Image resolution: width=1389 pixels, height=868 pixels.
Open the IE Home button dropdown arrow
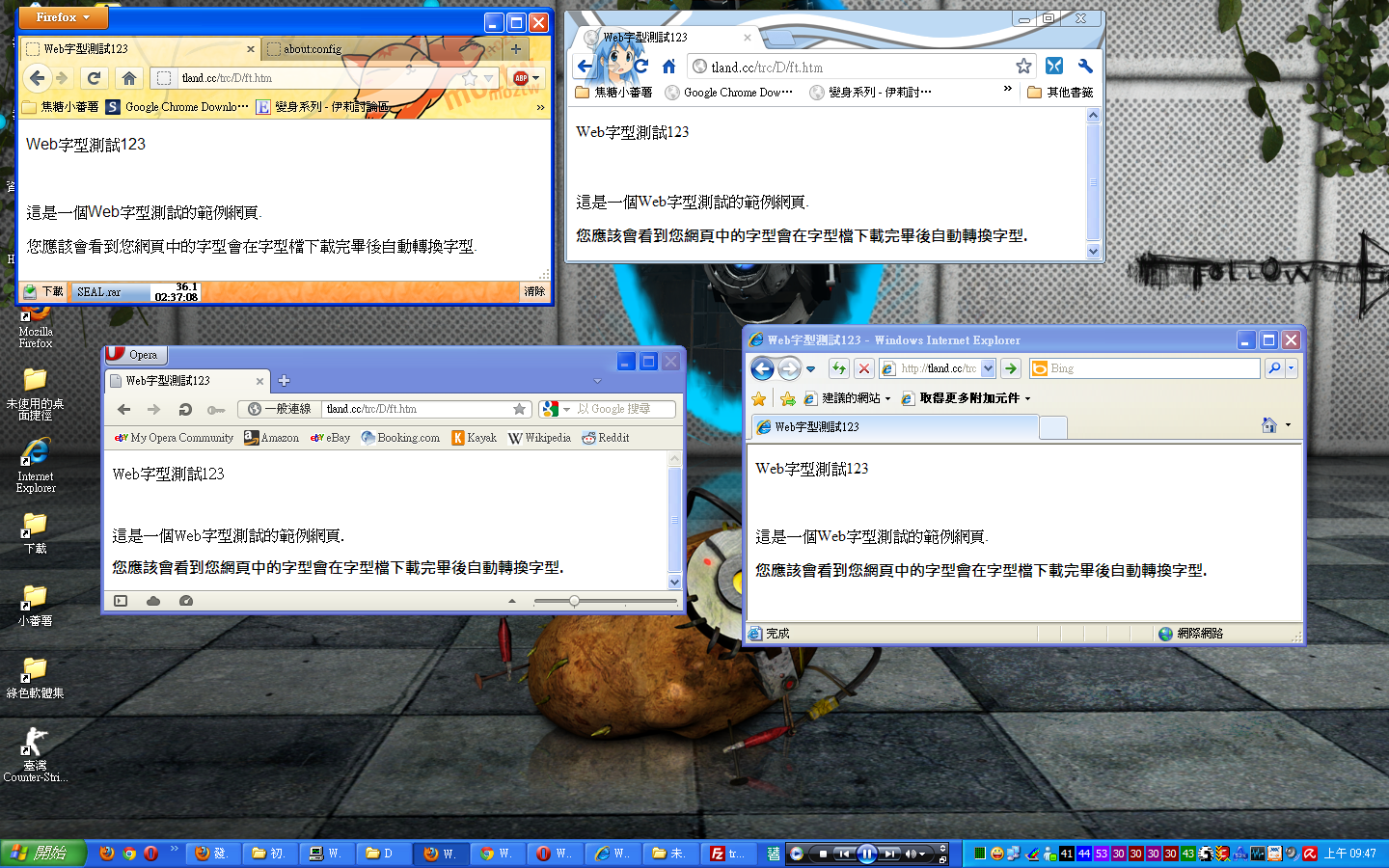point(1288,425)
